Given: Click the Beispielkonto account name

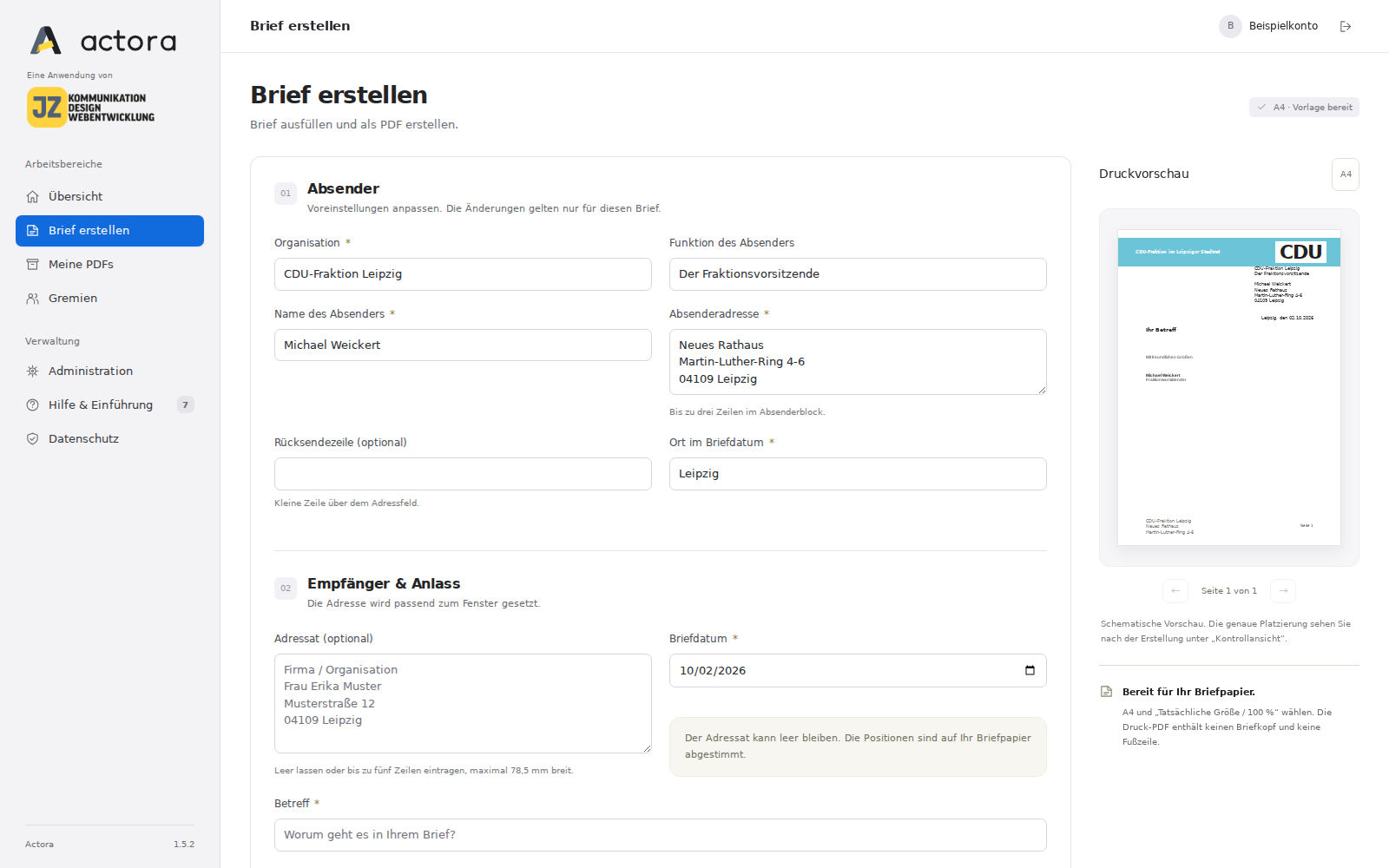Looking at the screenshot, I should 1283,26.
